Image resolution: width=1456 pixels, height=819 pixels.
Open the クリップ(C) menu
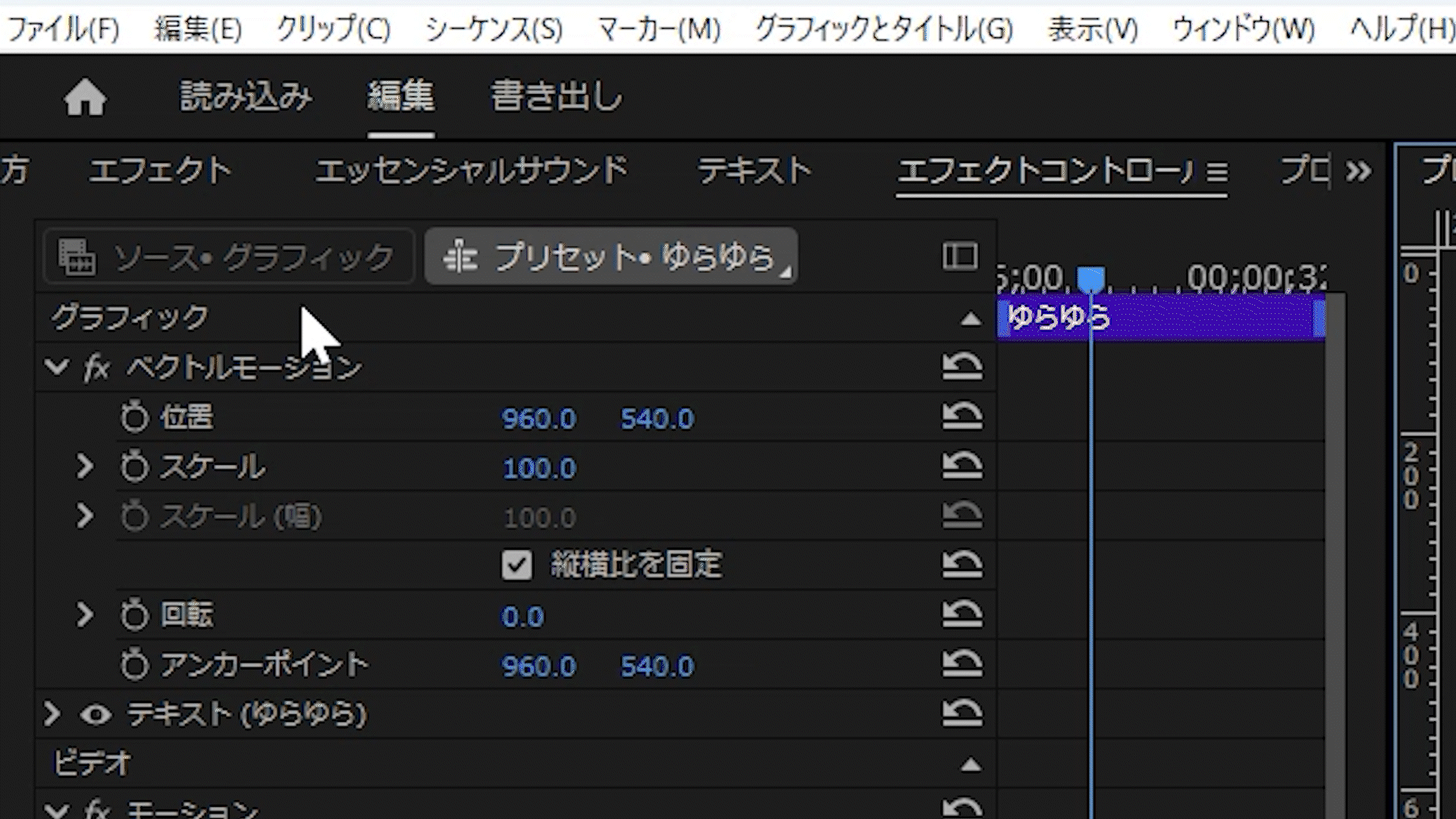pos(333,29)
